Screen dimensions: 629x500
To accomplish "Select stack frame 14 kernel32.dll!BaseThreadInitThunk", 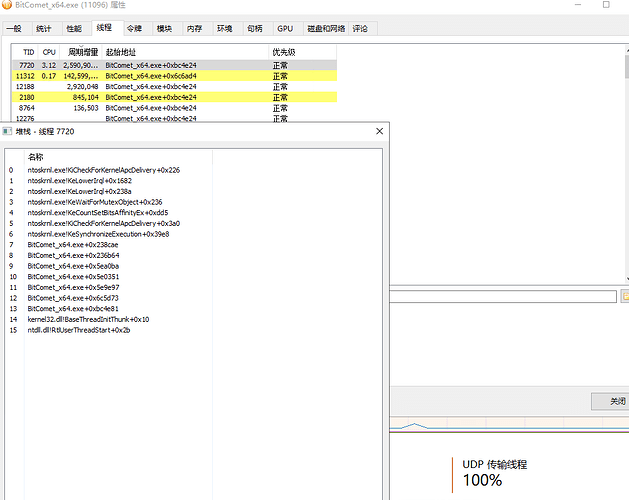I will coord(88,319).
